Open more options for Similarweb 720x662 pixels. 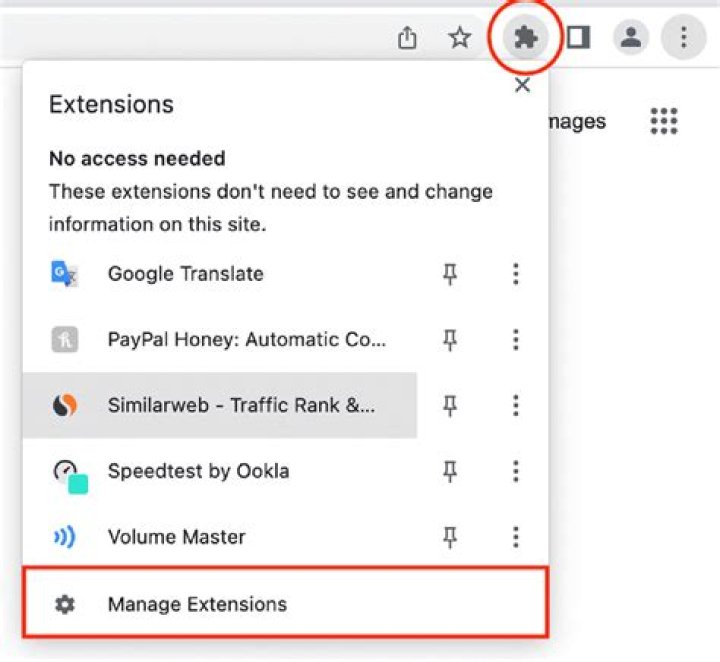[516, 405]
